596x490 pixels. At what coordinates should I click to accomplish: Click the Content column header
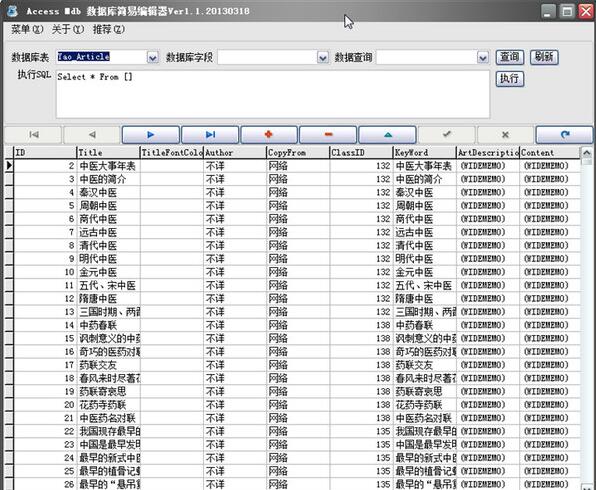tap(550, 152)
